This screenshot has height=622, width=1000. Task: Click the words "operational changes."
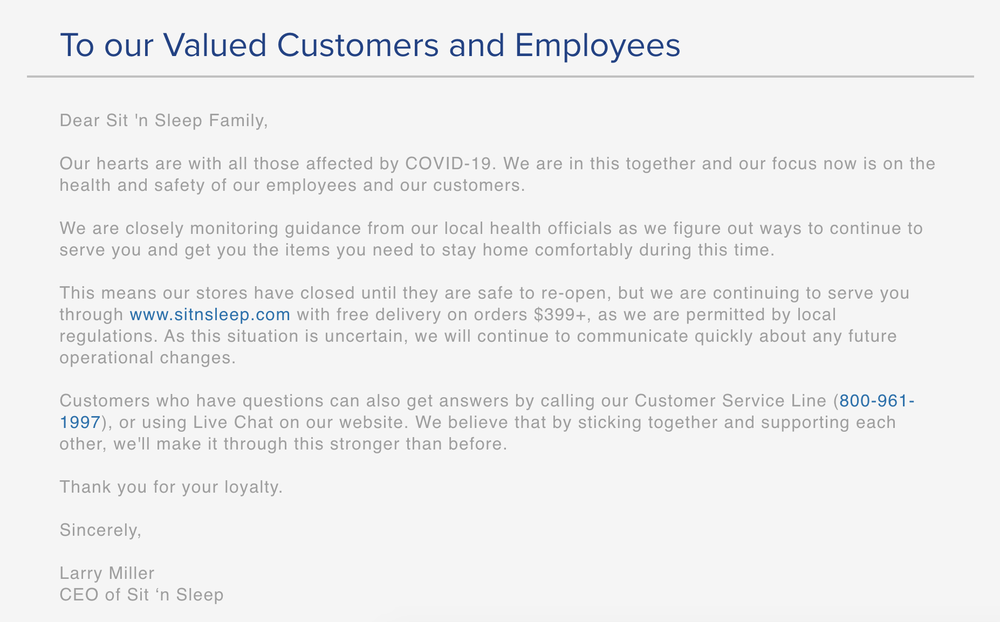pyautogui.click(x=146, y=358)
